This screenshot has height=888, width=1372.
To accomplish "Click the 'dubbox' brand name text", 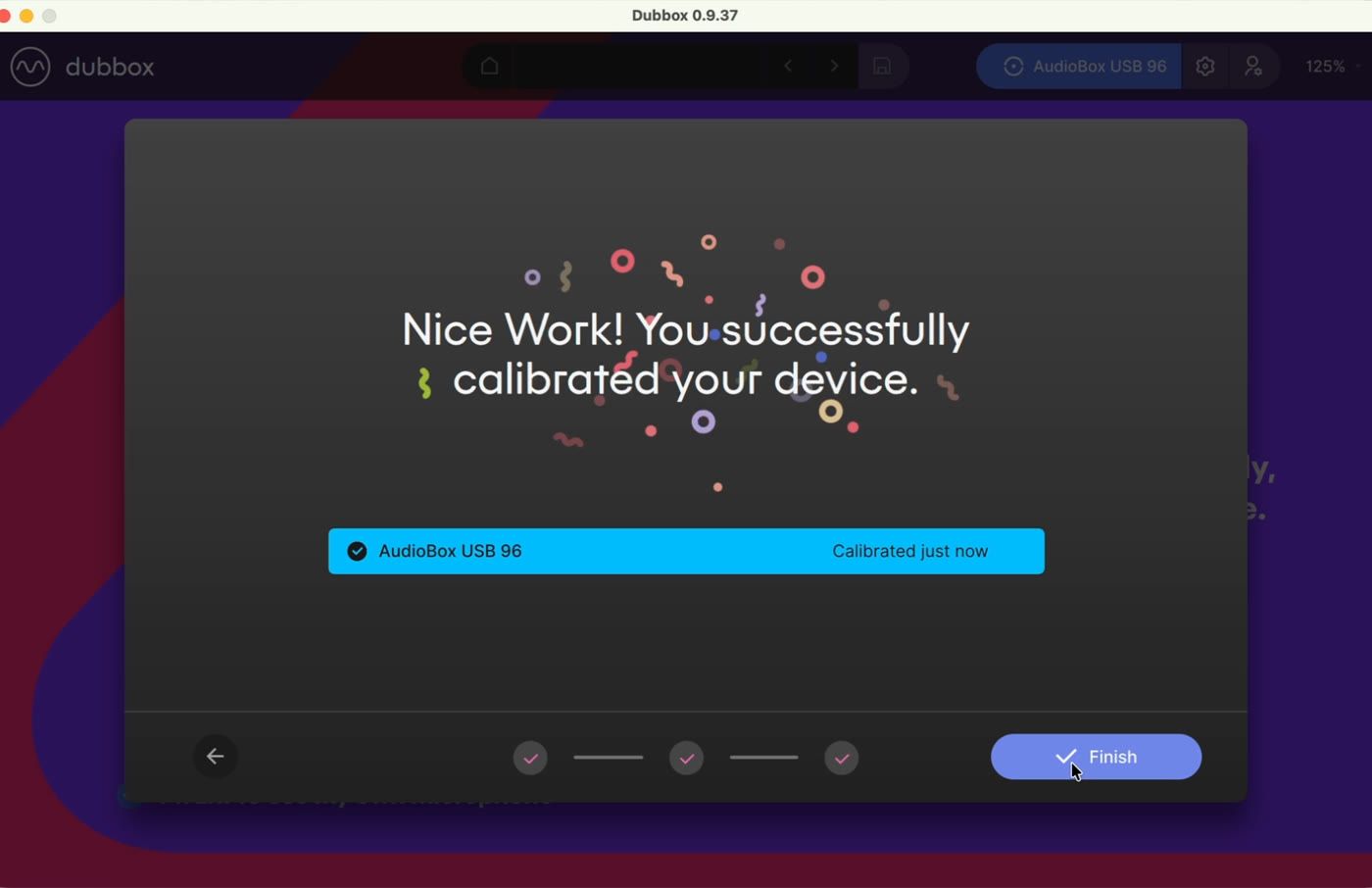I will pyautogui.click(x=110, y=67).
